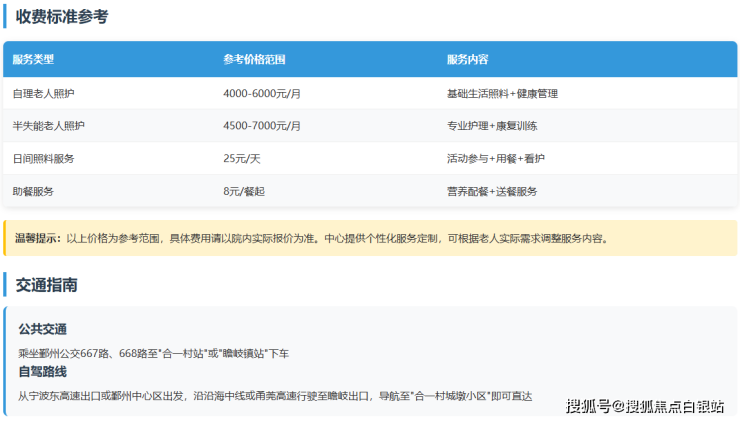Screen dimensions: 740x422
Task: Click the 日间照料服务 row label
Action: point(43,159)
